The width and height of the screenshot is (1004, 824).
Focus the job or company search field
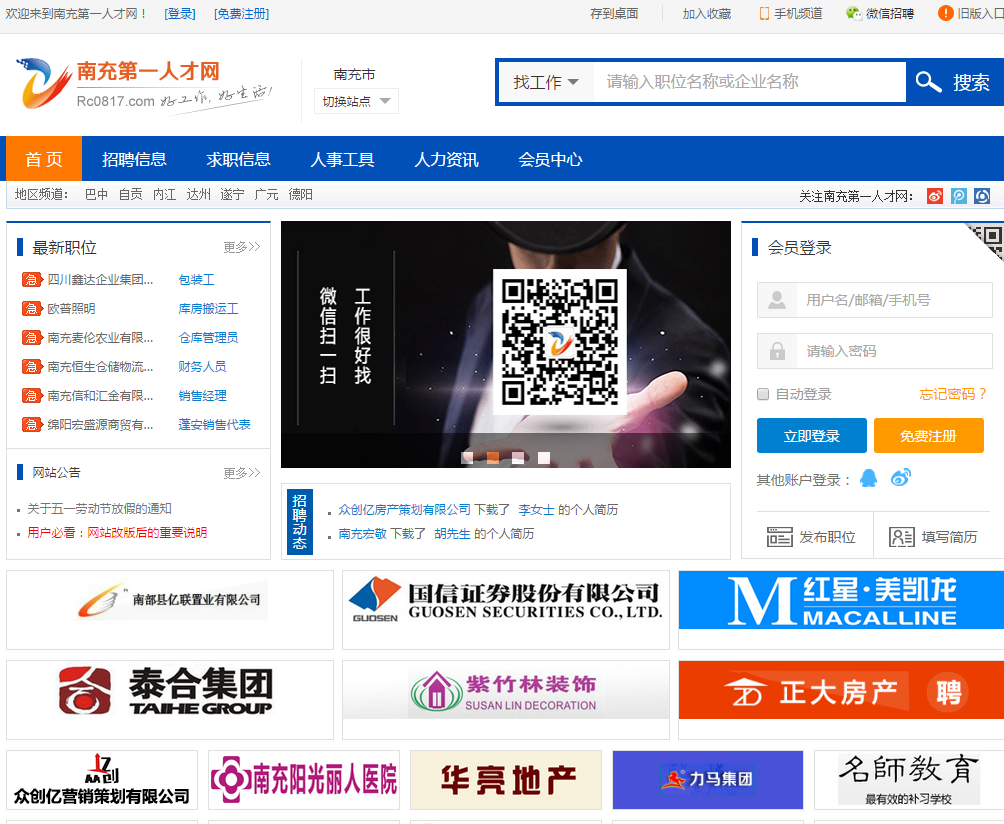pyautogui.click(x=750, y=82)
